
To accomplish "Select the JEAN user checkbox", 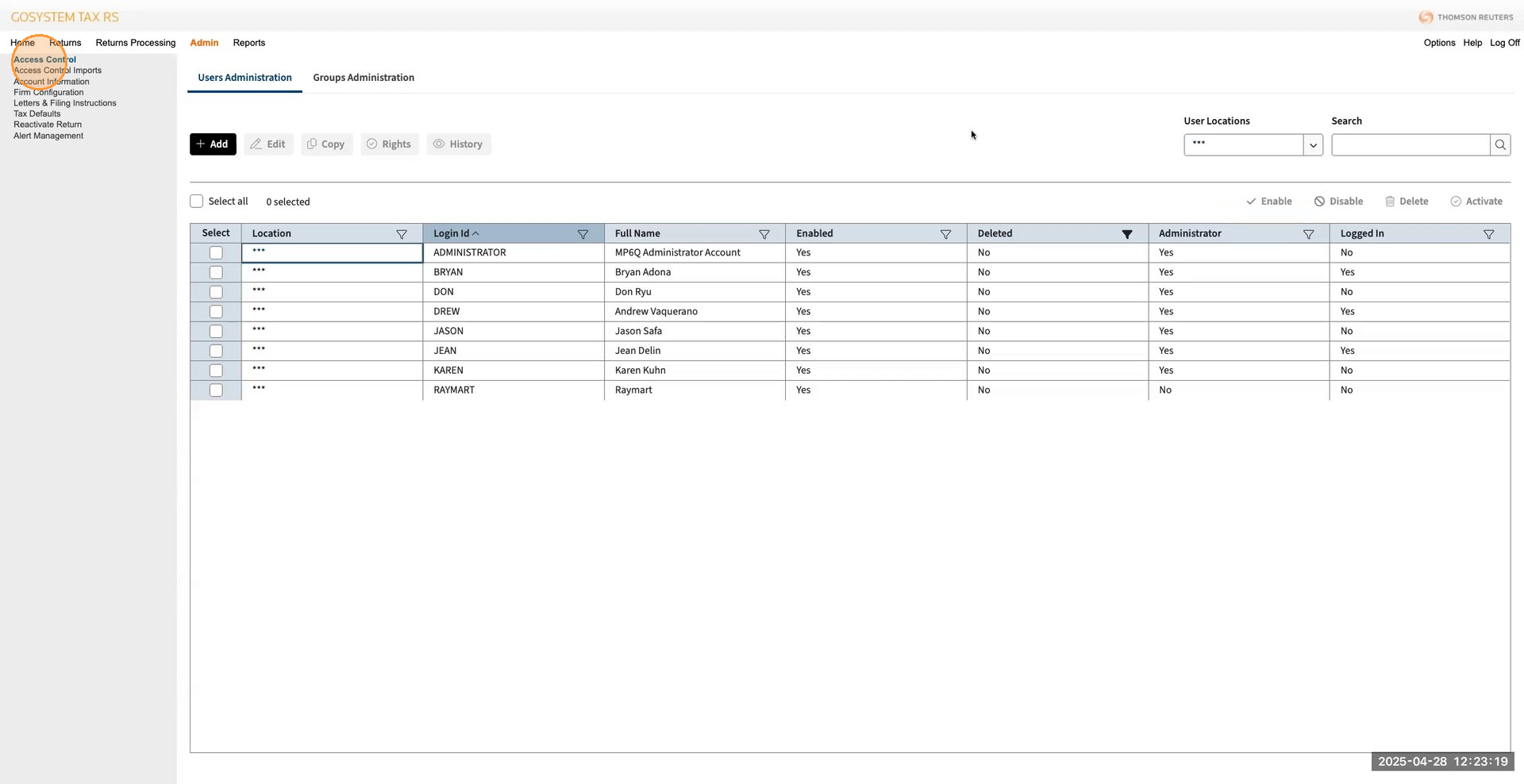I will pyautogui.click(x=216, y=351).
